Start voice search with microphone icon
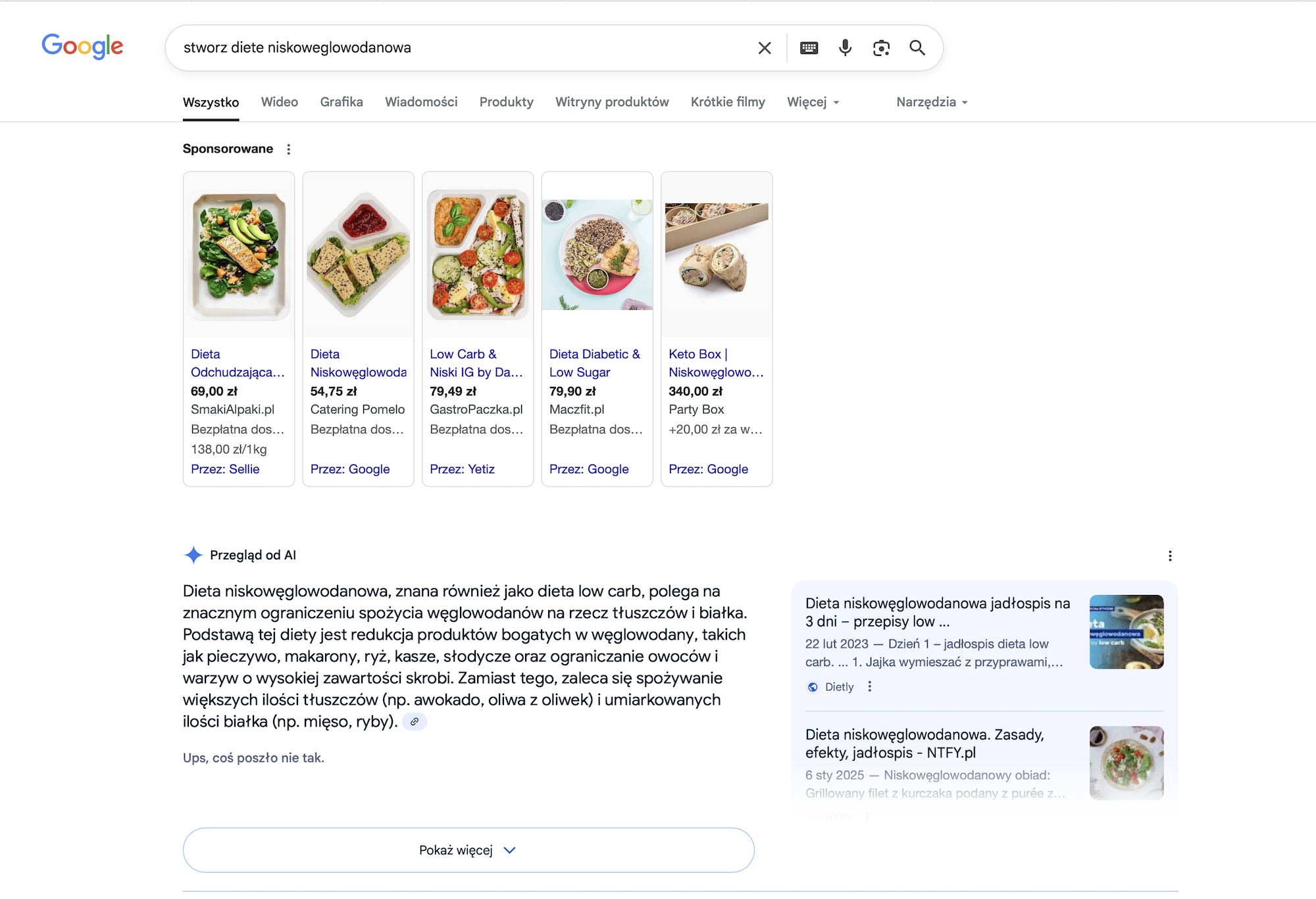1316x899 pixels. [845, 48]
